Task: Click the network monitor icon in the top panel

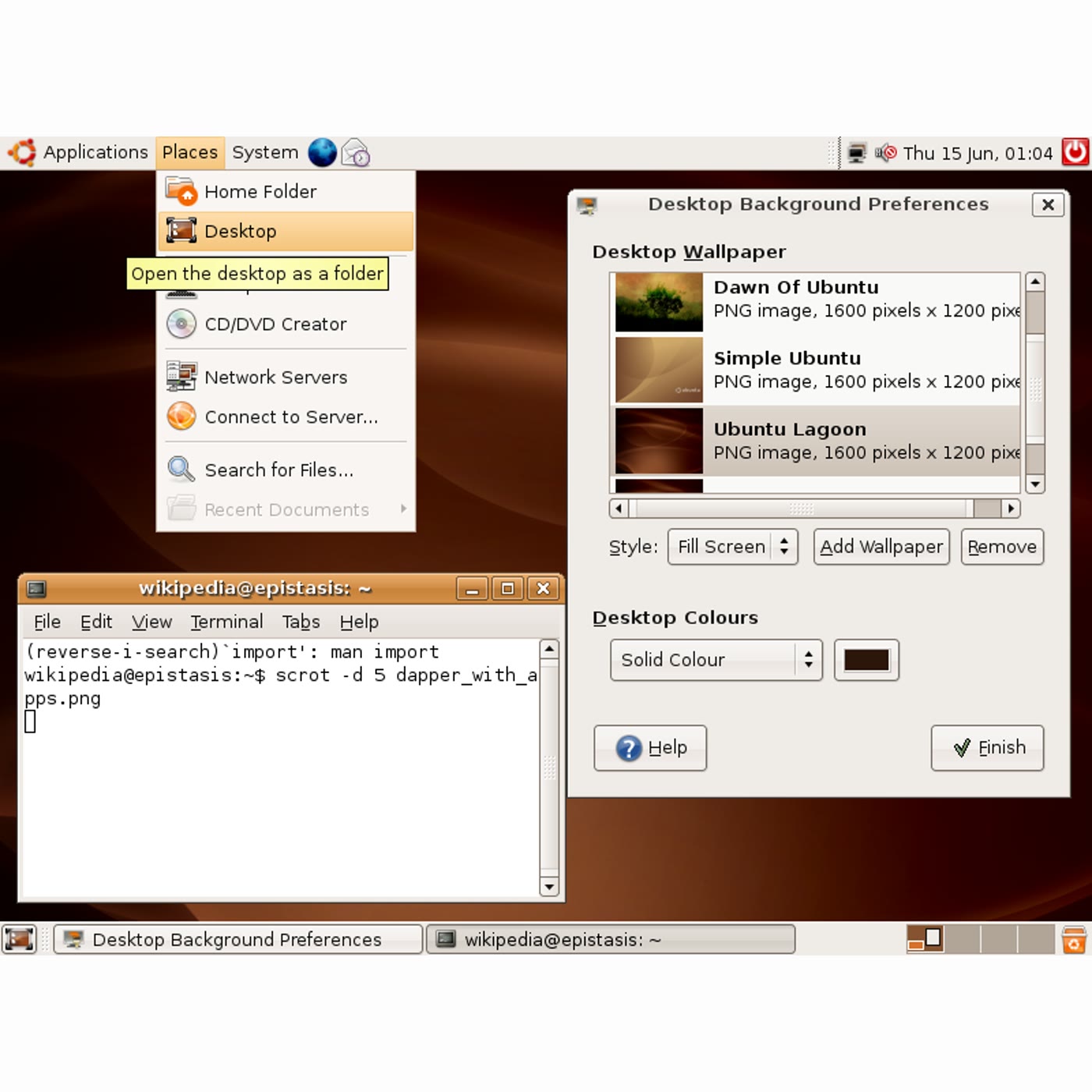Action: point(856,153)
